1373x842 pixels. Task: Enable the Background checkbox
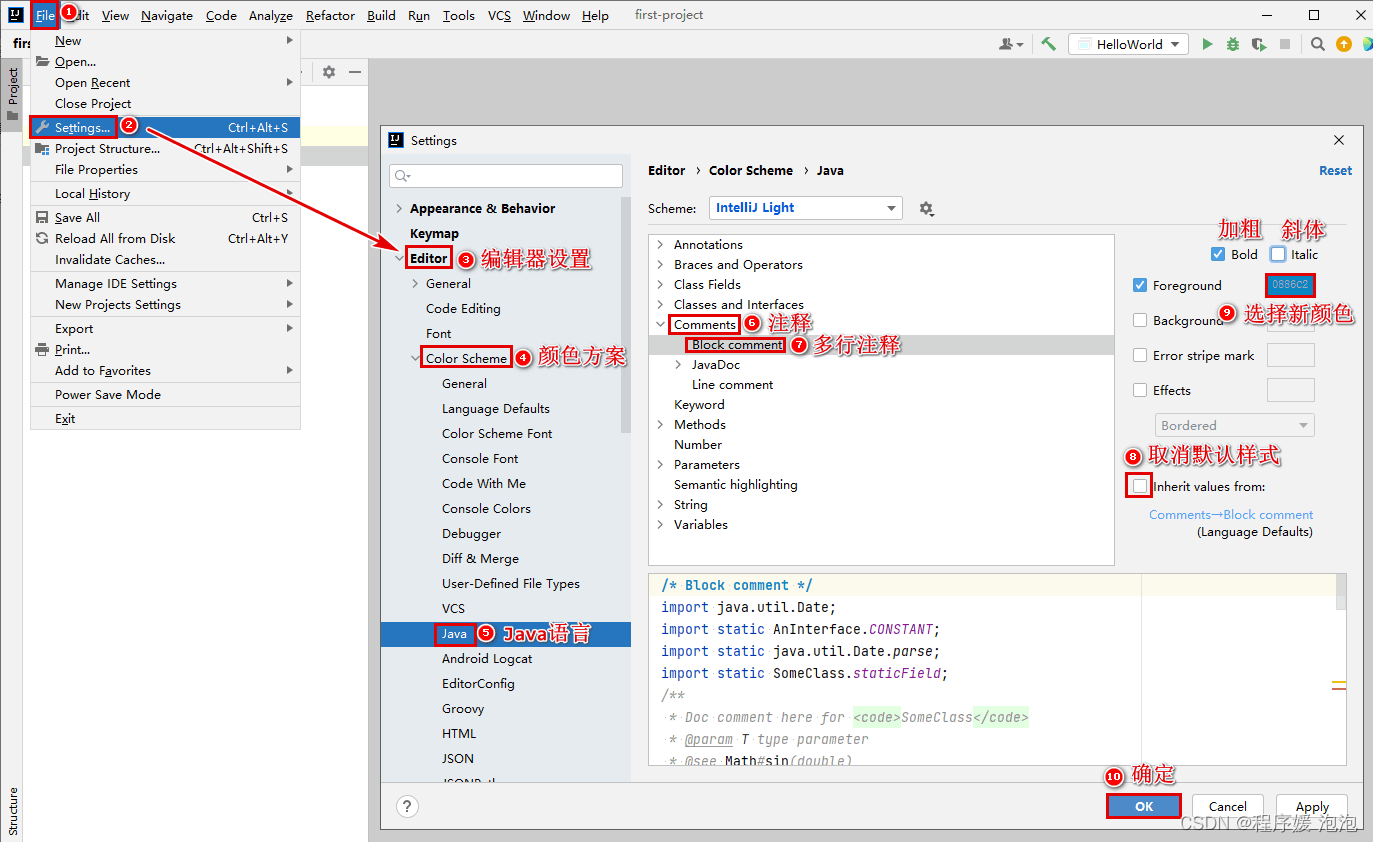coord(1140,320)
